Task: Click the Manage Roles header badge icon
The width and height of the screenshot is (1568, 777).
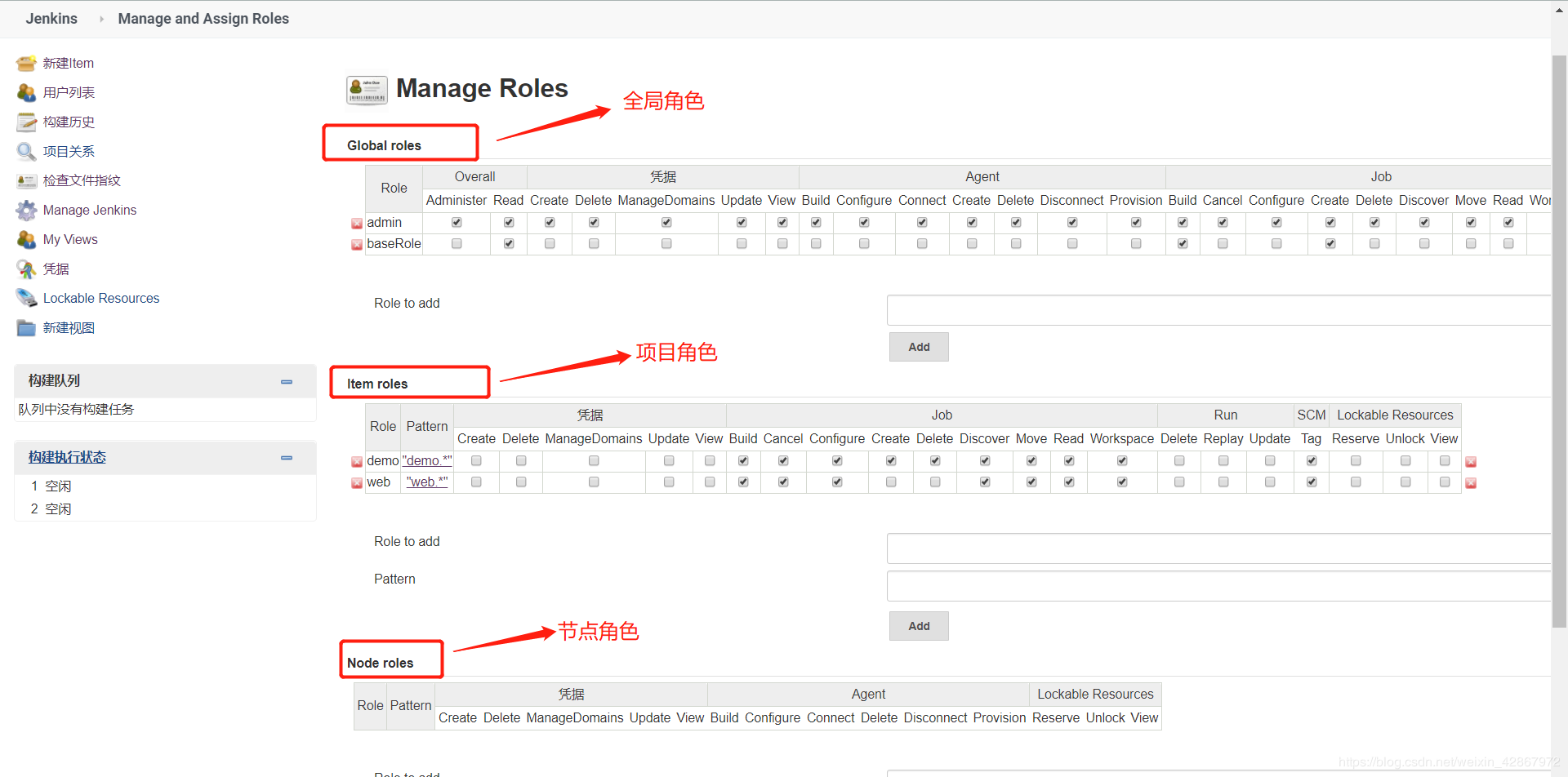Action: coord(367,90)
